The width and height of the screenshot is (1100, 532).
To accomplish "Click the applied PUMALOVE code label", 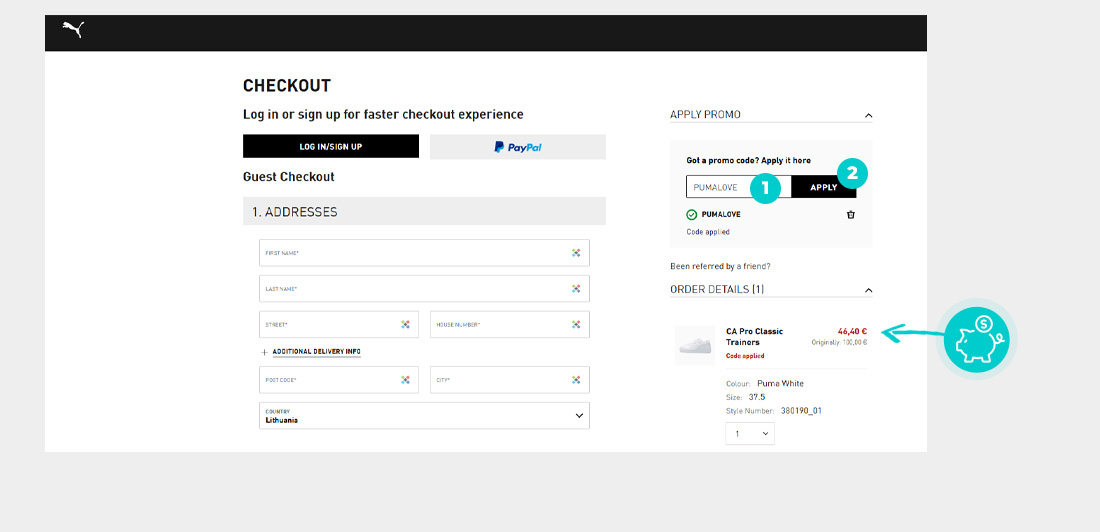I will coord(720,215).
